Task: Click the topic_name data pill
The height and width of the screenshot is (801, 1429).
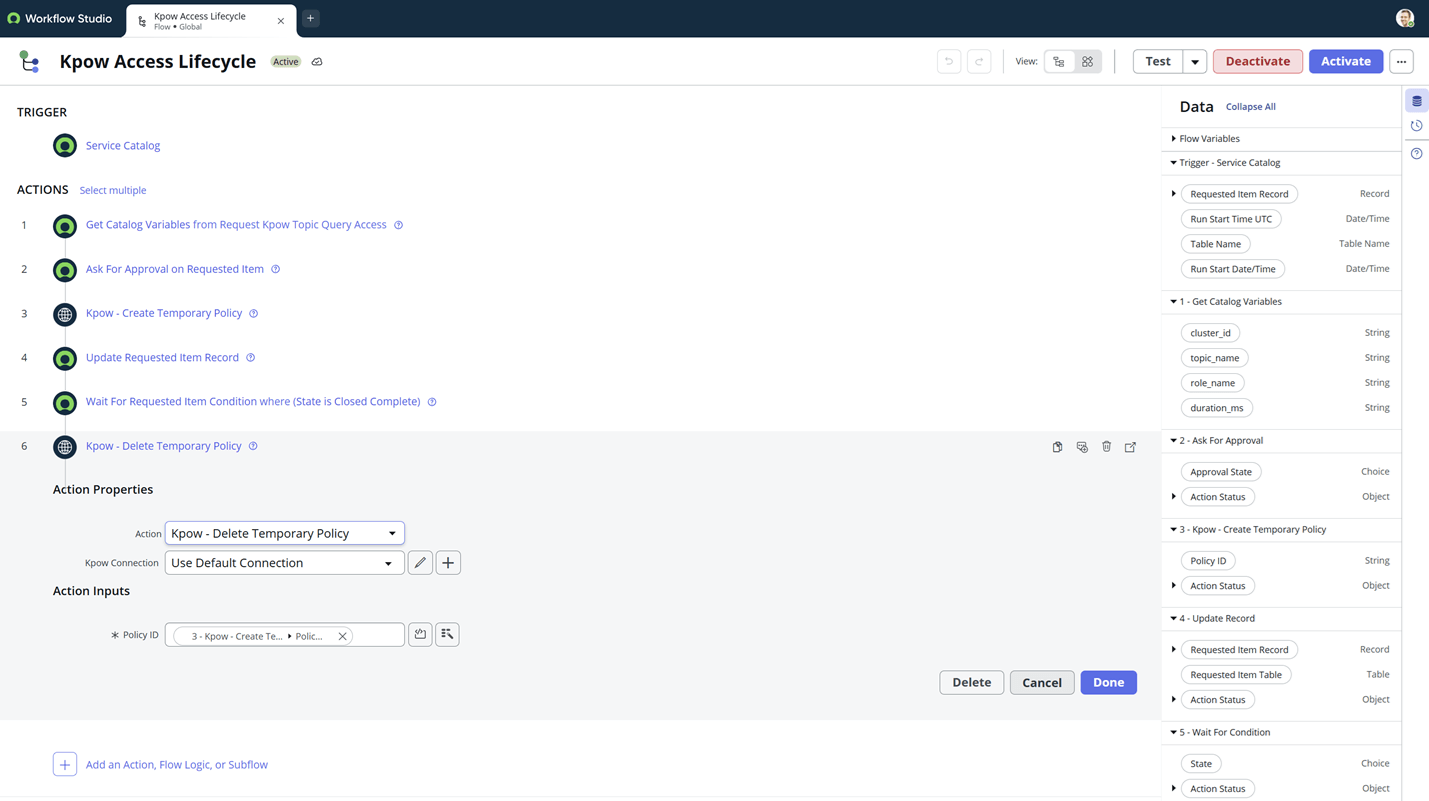Action: tap(1215, 358)
